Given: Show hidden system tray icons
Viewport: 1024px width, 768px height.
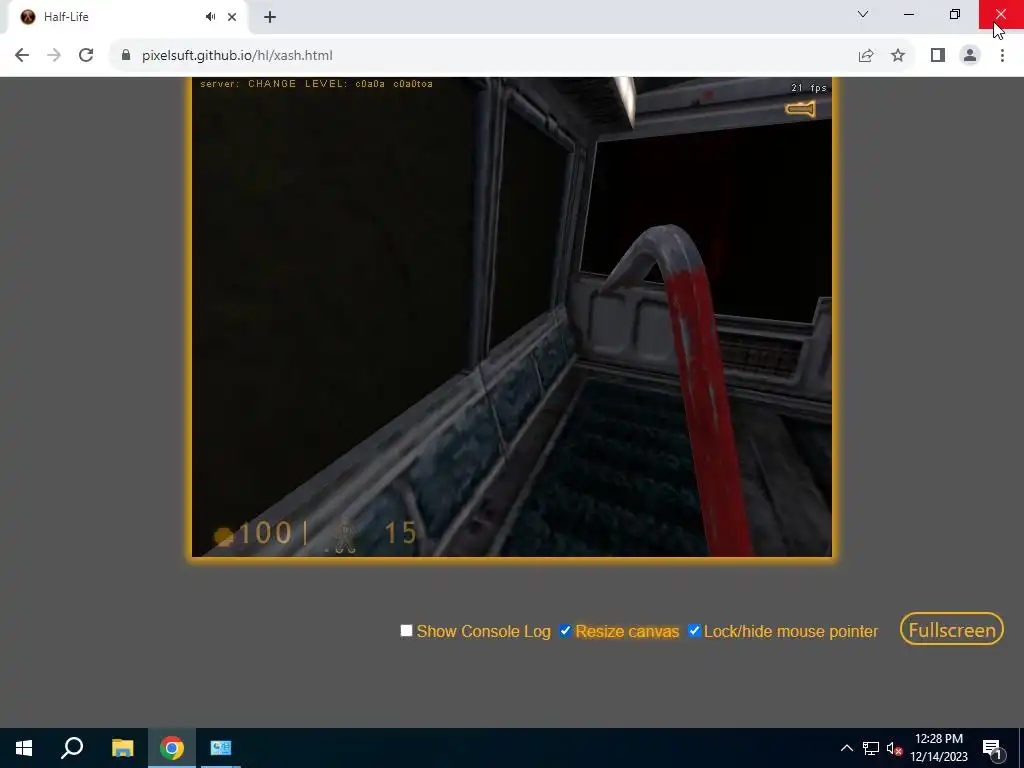Looking at the screenshot, I should point(846,748).
